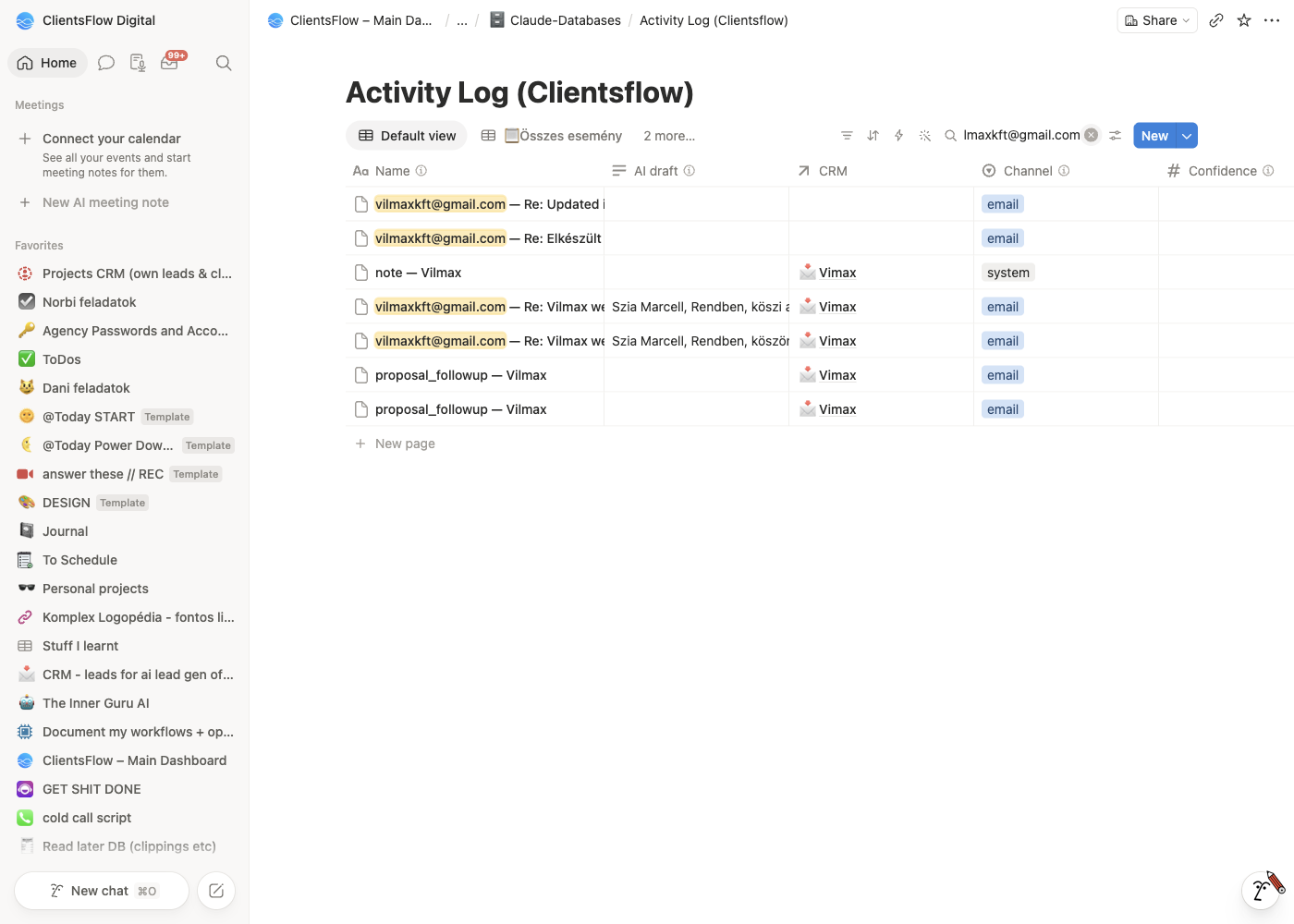
Task: Switch to the Összes esemény view tab
Action: click(552, 136)
